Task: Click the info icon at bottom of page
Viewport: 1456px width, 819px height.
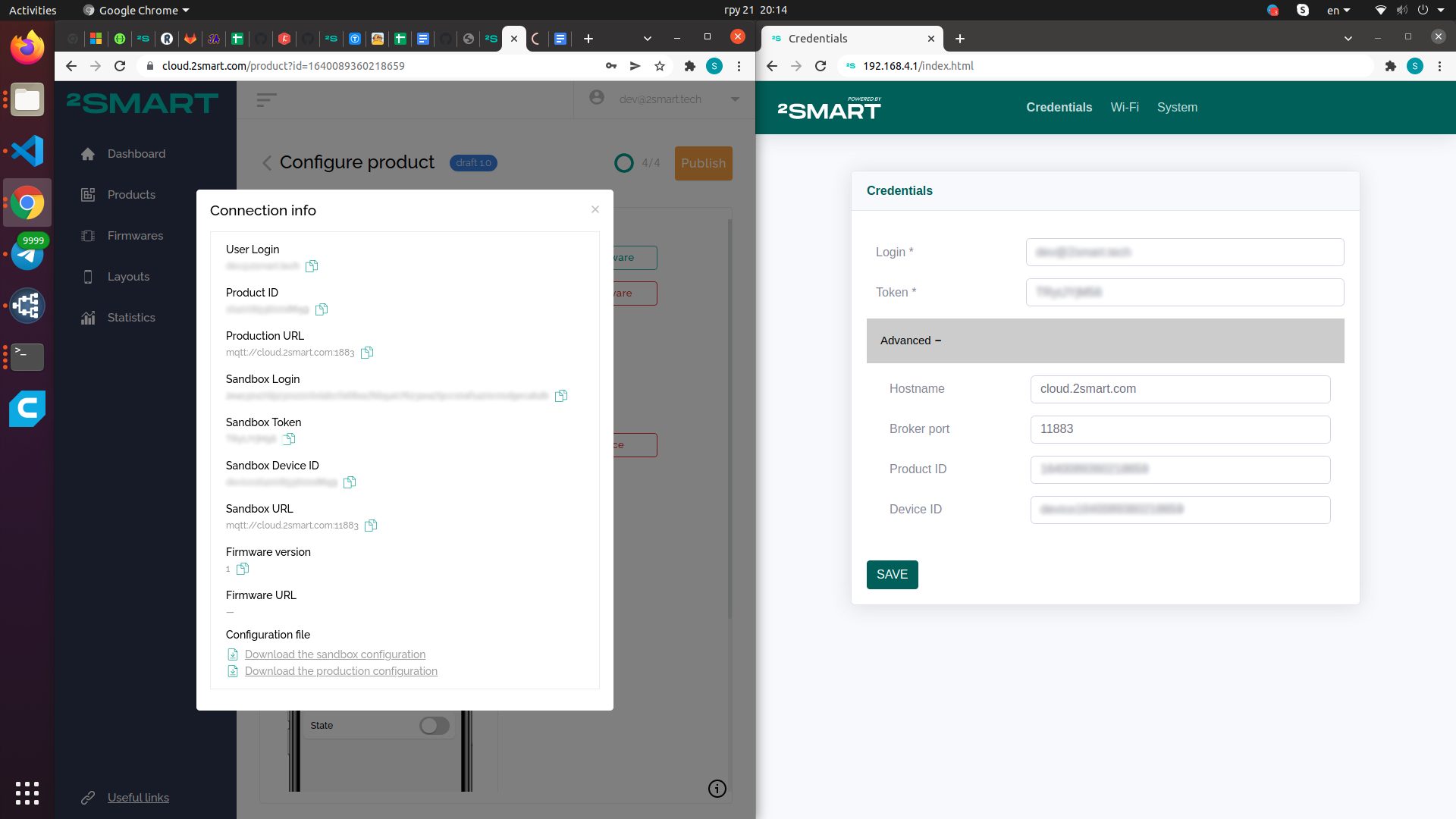Action: pos(717,789)
